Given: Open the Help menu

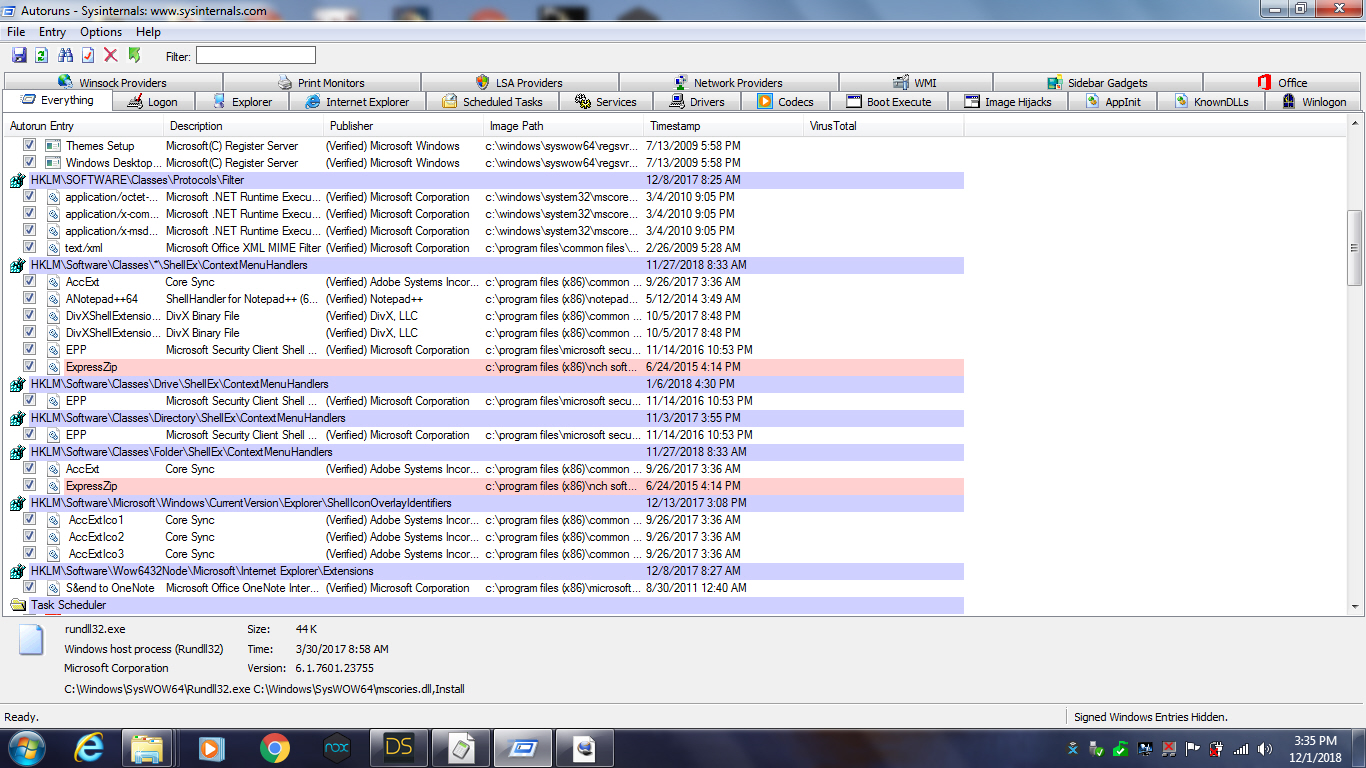Looking at the screenshot, I should (148, 32).
